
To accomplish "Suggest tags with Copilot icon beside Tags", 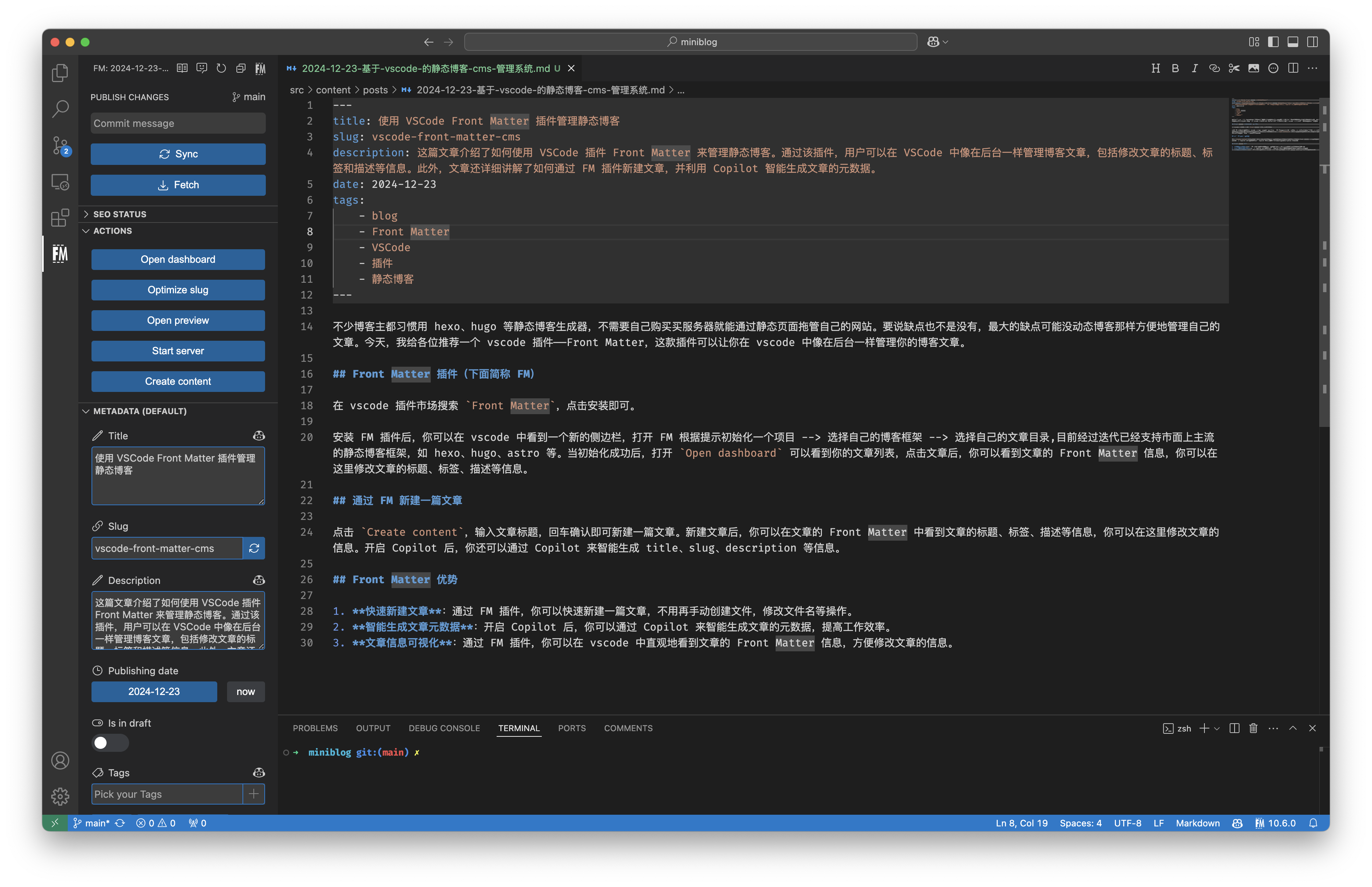I will (259, 773).
